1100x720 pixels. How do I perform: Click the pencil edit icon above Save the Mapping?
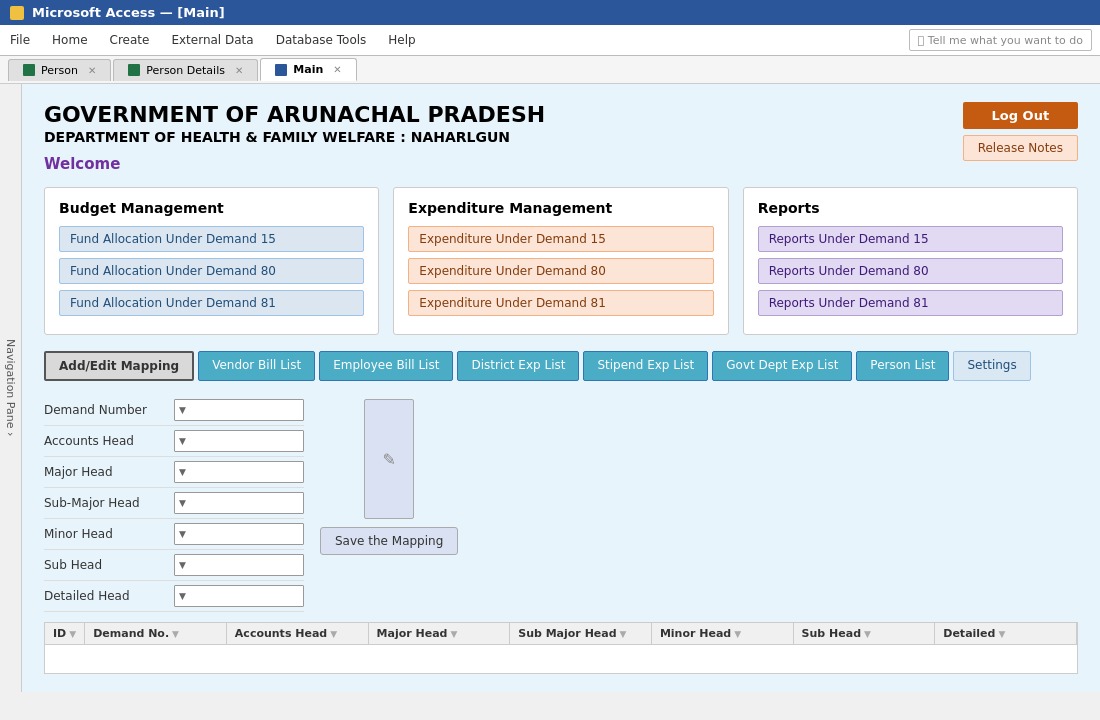point(389,458)
